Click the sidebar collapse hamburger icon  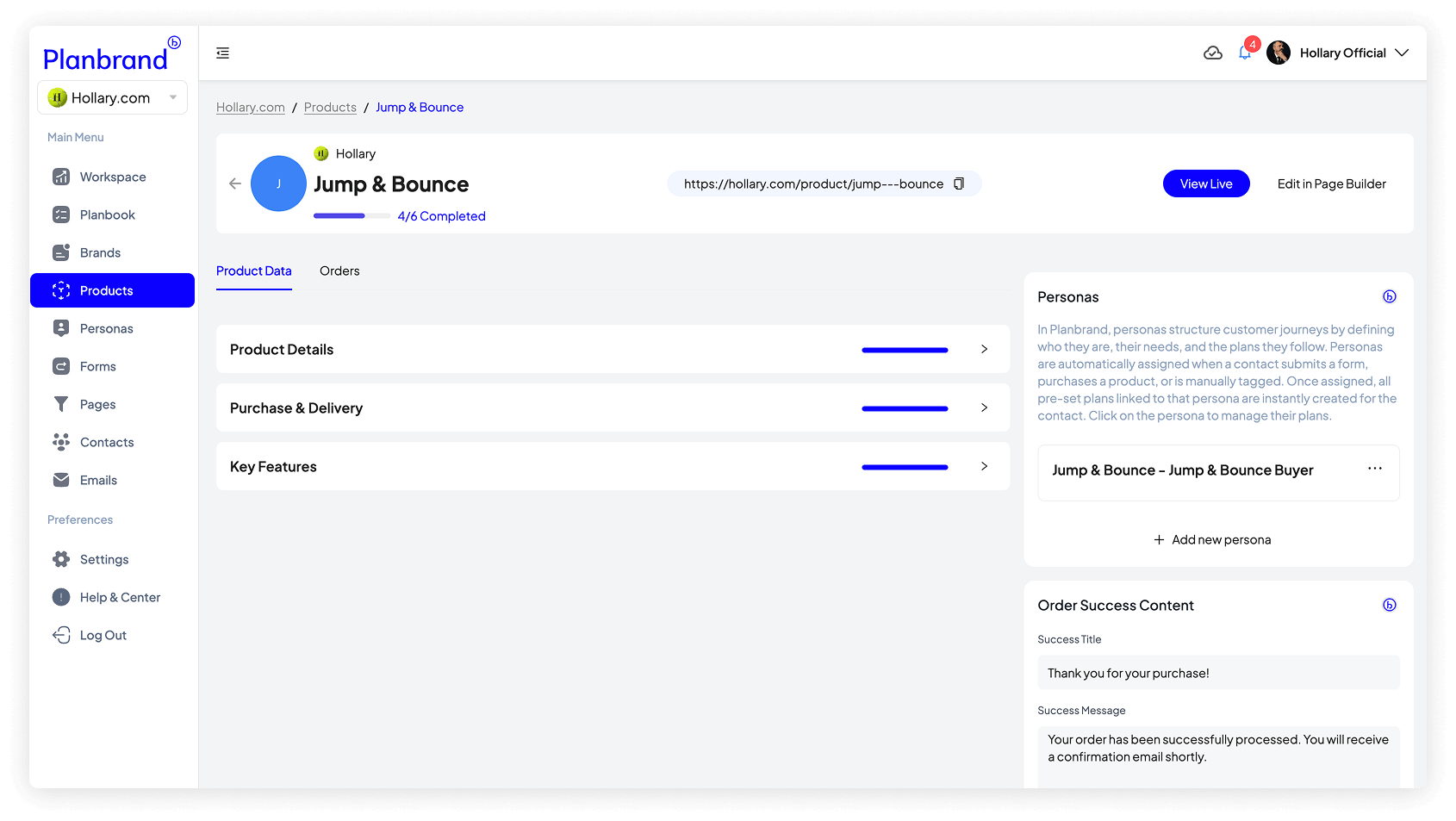pos(222,53)
